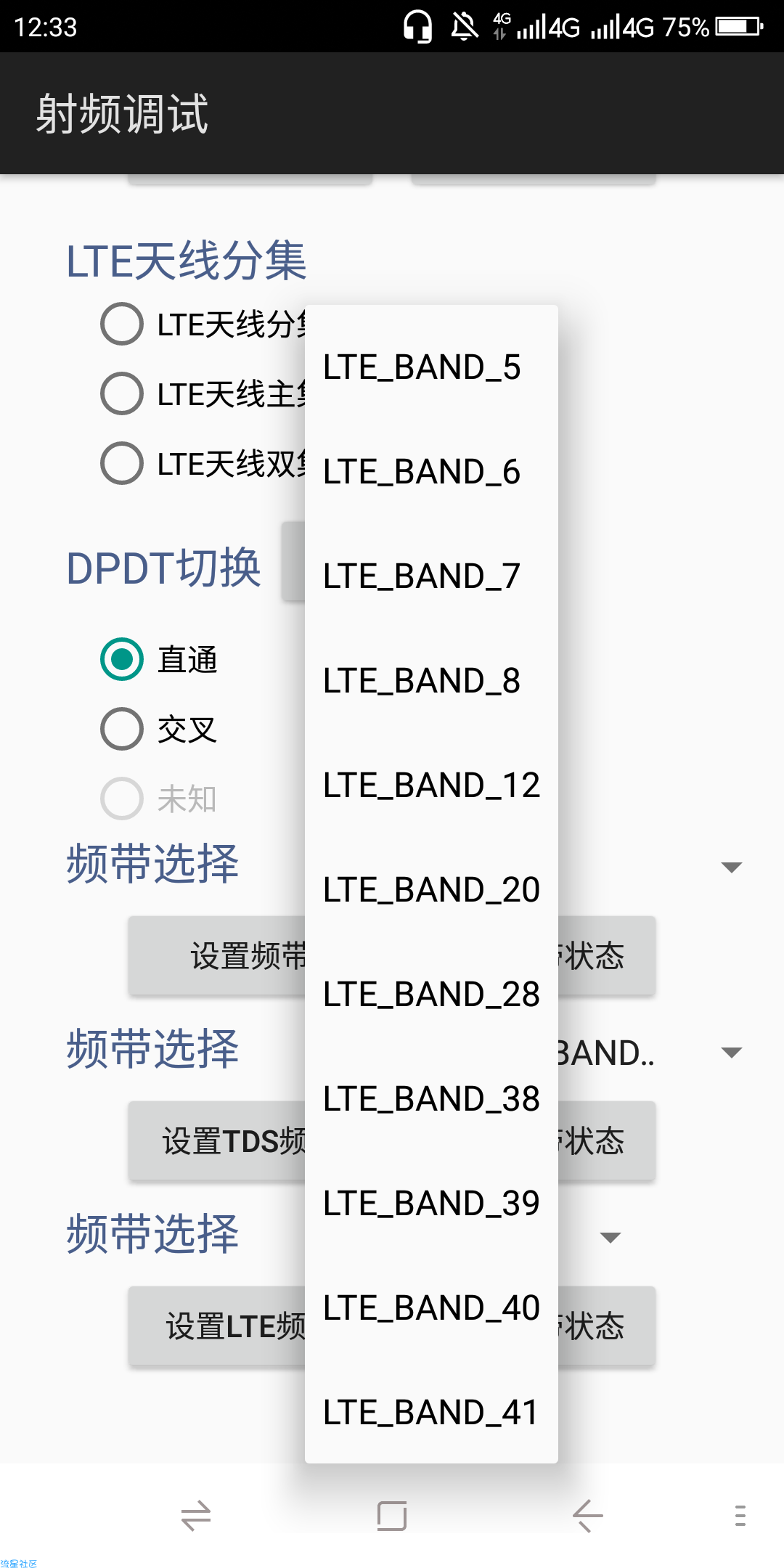Screen dimensions: 784x1568
Task: Choose LTE_BAND_7 from the list
Action: pos(431,576)
